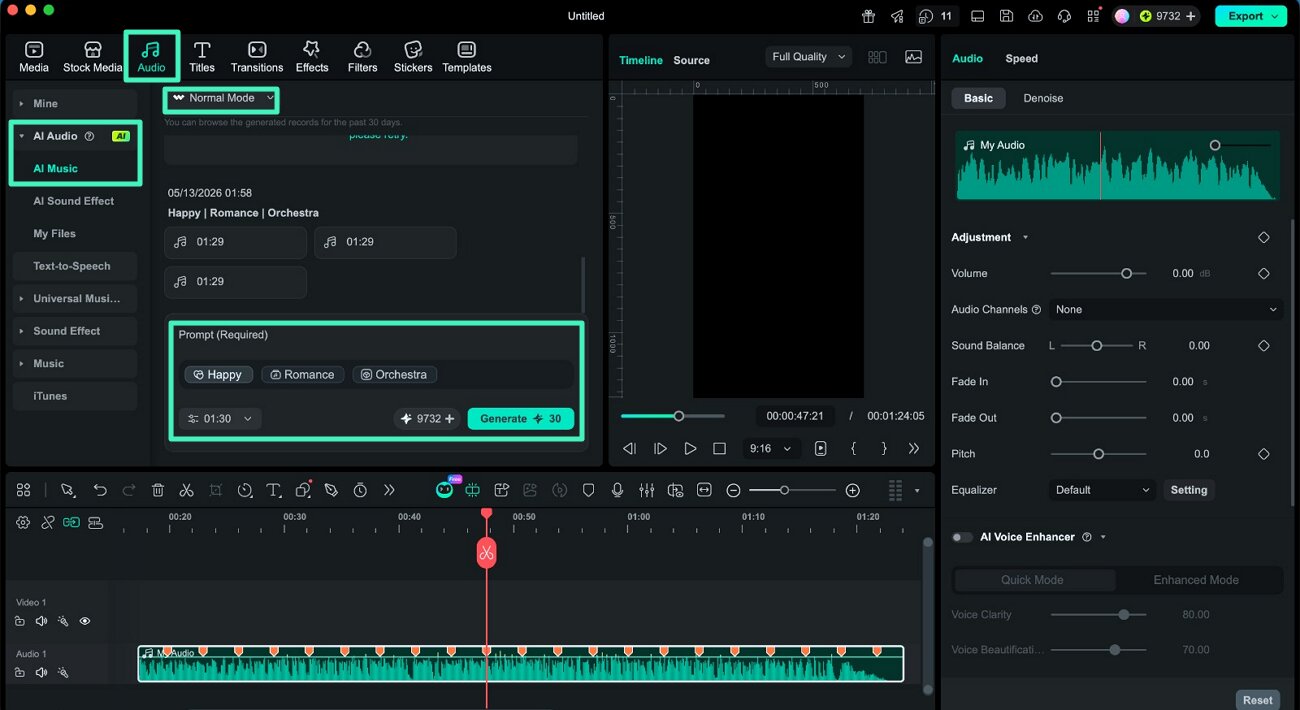
Task: Expand the Sound Effect sidebar section
Action: click(x=75, y=331)
